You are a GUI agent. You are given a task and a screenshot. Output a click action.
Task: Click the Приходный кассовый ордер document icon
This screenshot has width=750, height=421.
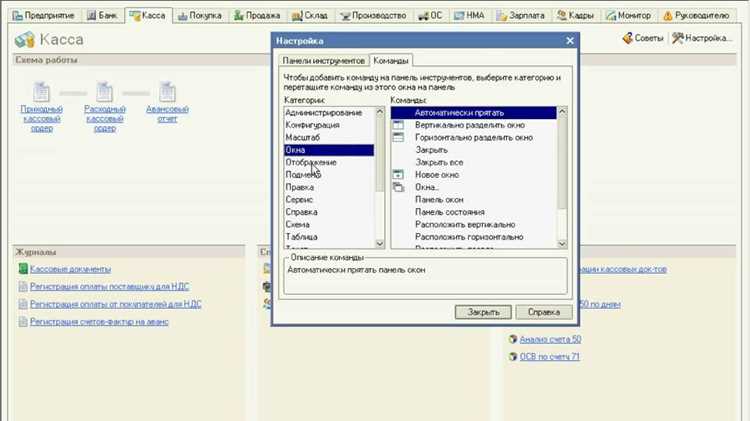42,91
